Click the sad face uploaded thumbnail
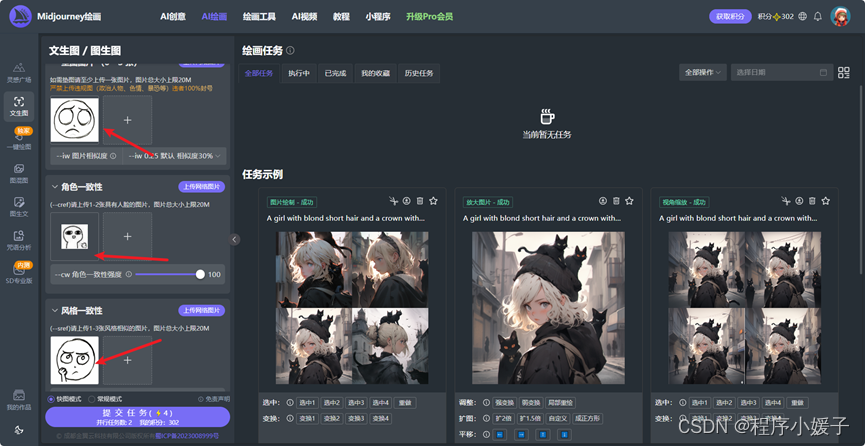This screenshot has height=446, width=865. pyautogui.click(x=74, y=120)
